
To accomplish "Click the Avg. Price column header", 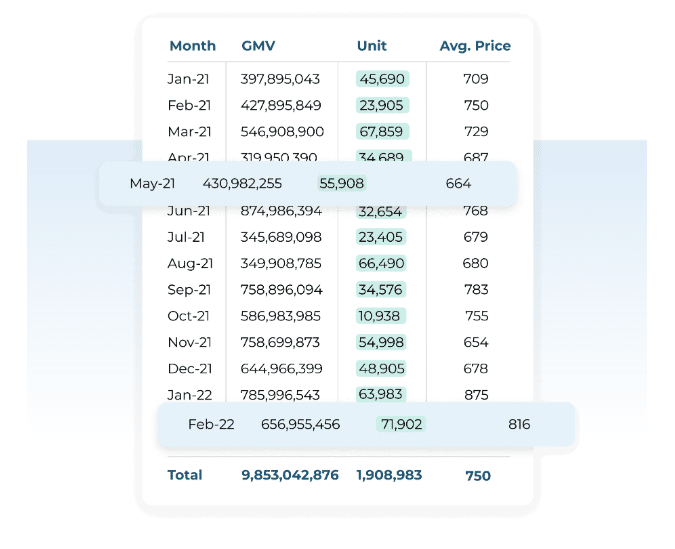I will click(475, 46).
